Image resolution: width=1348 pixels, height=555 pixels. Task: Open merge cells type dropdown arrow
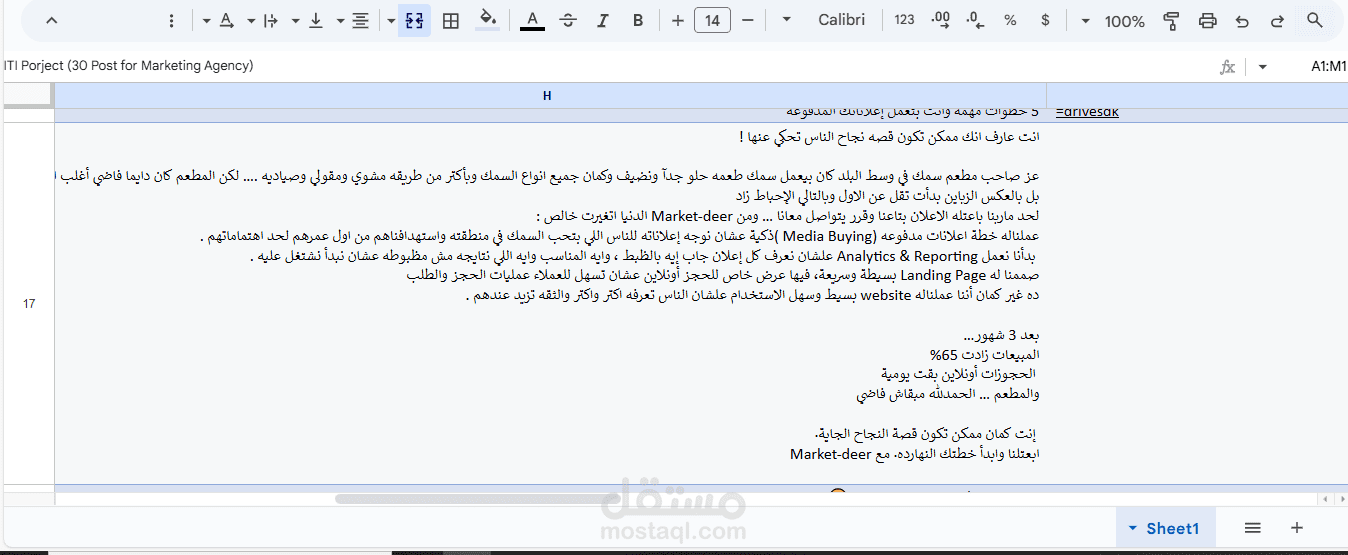click(391, 21)
